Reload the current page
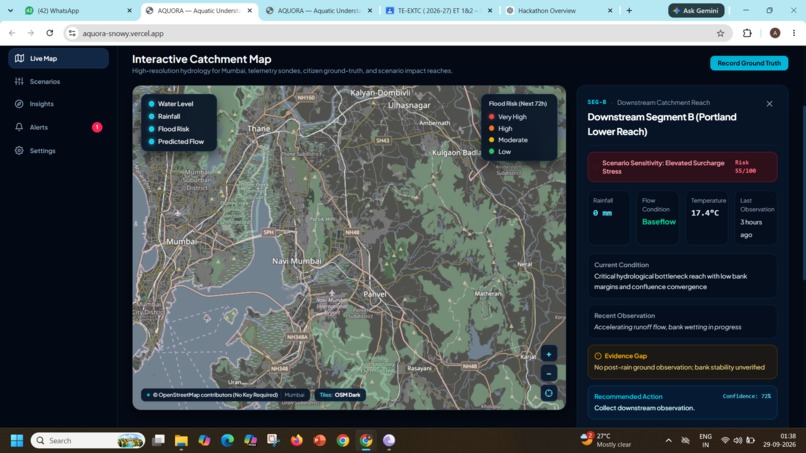 click(49, 33)
